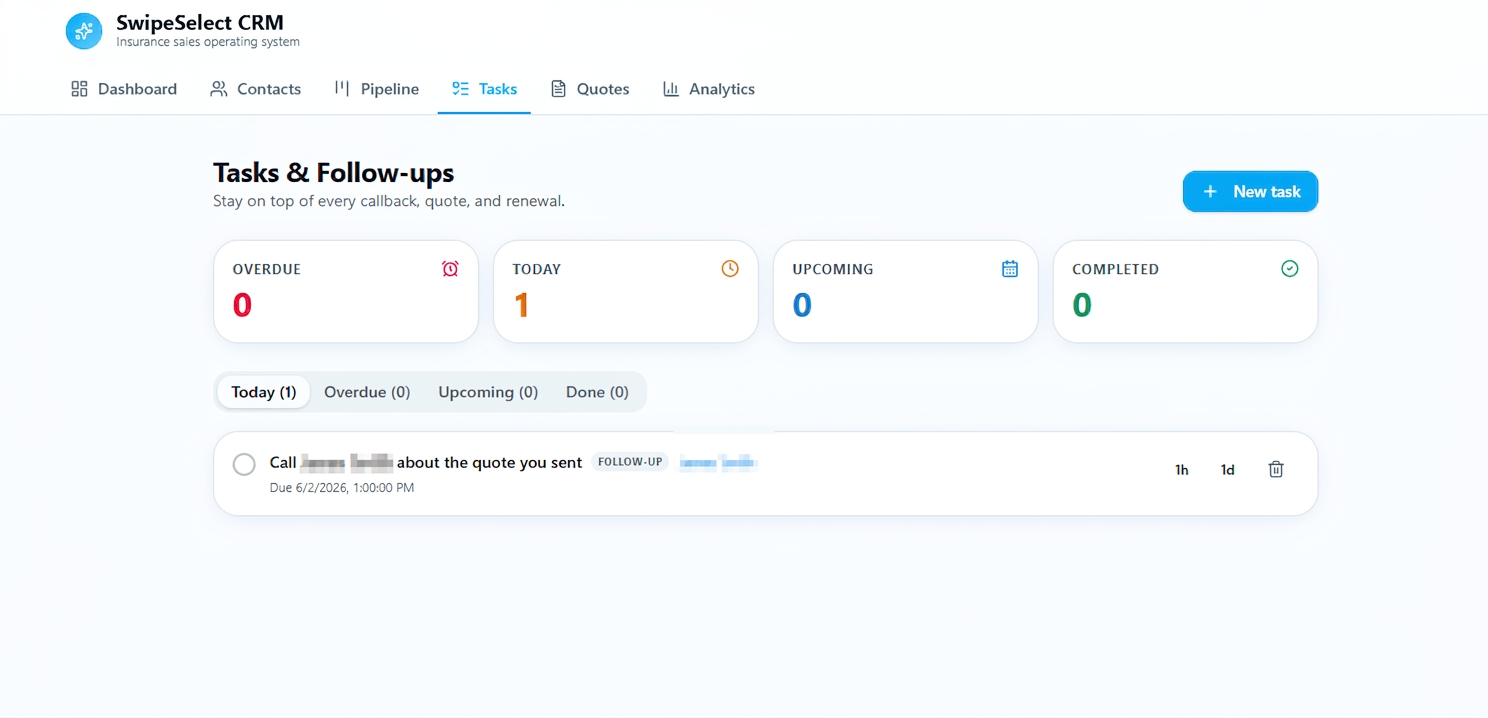Select the Done (0) filter tab
Viewport: 1488px width, 718px height.
(x=597, y=392)
